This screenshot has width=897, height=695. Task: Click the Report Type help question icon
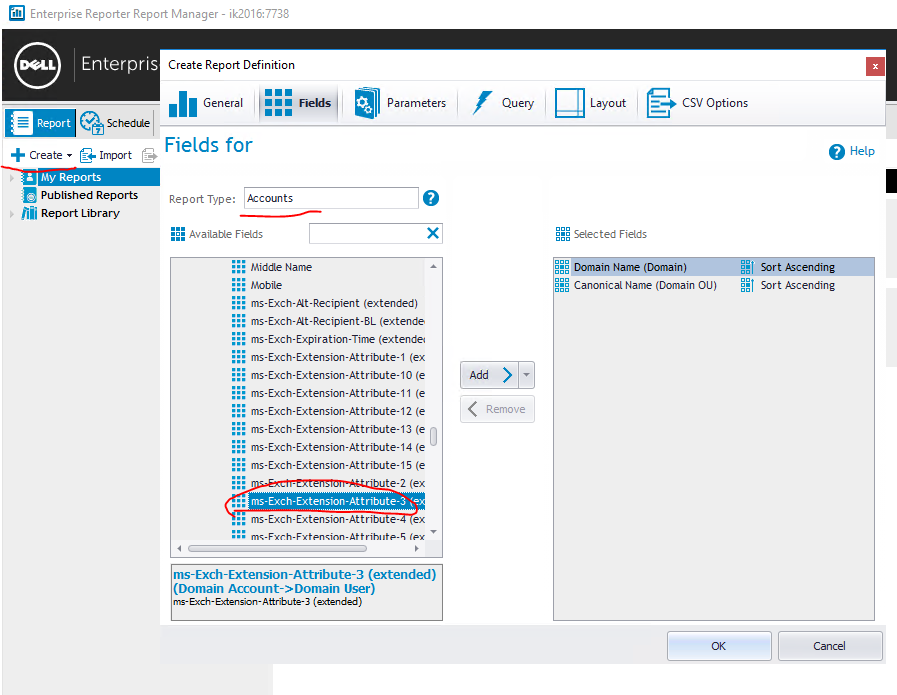(x=431, y=198)
